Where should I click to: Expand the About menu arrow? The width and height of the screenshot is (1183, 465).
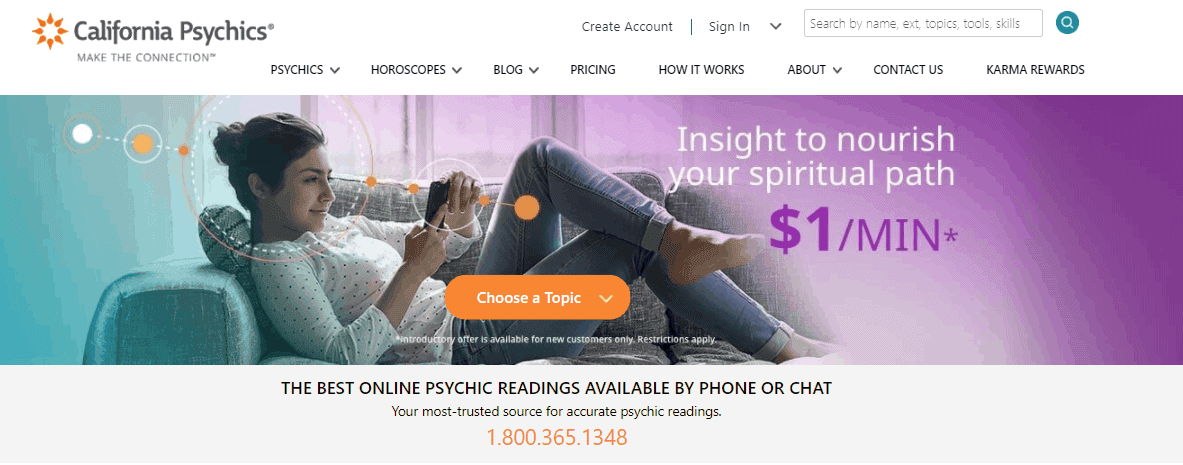(x=837, y=70)
